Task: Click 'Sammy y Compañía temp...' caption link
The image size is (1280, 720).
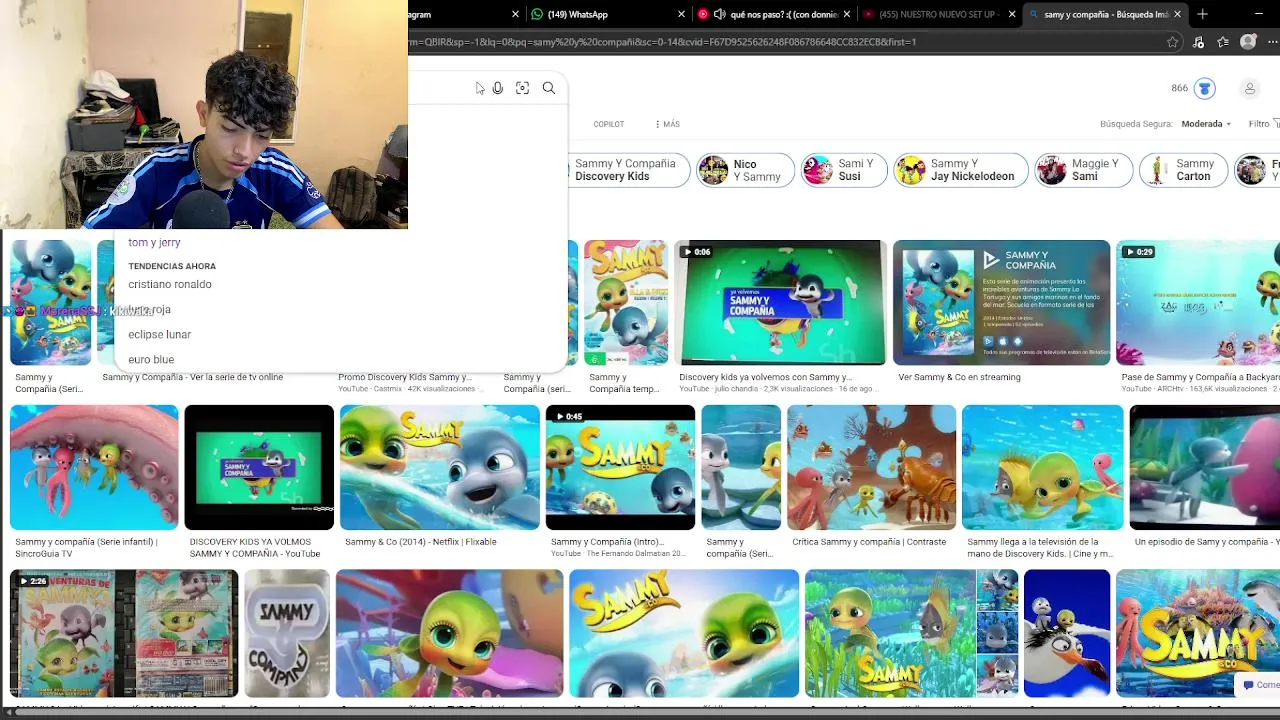Action: [x=624, y=383]
